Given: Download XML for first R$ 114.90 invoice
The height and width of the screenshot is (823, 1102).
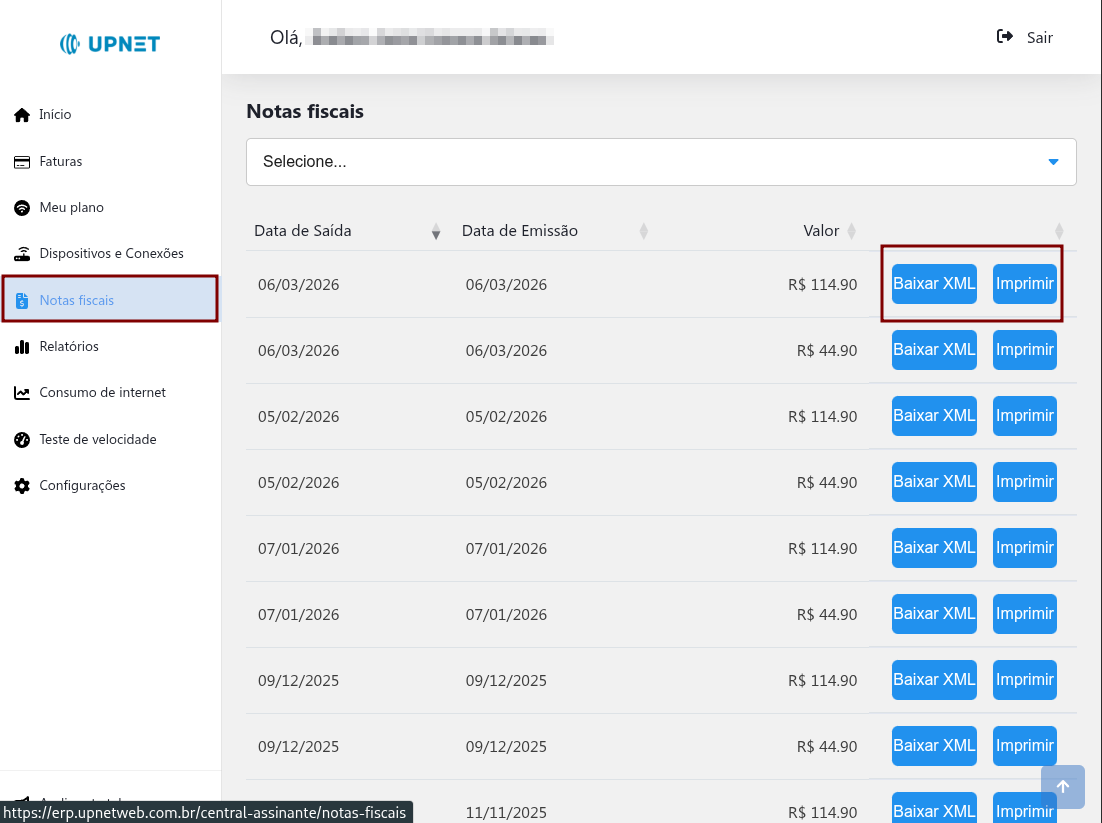Looking at the screenshot, I should 934,284.
